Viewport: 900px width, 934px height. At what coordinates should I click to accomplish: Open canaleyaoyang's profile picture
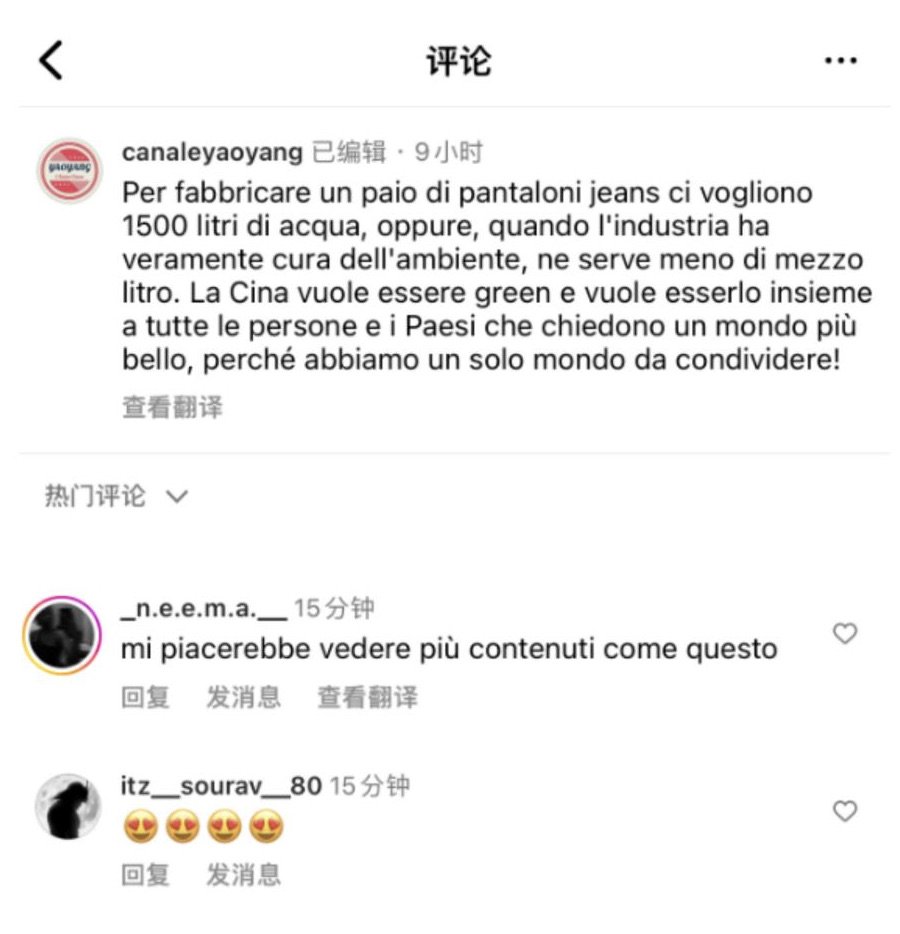(70, 171)
